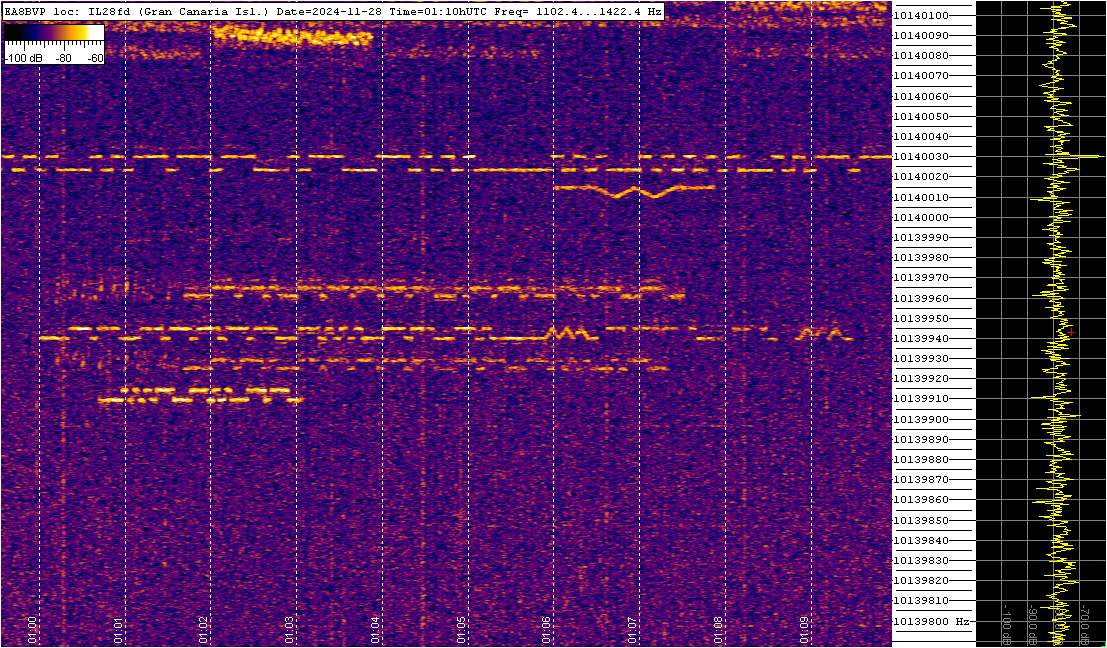The height and width of the screenshot is (648, 1107).
Task: Click the '-60' label under color legend
Action: [x=95, y=59]
